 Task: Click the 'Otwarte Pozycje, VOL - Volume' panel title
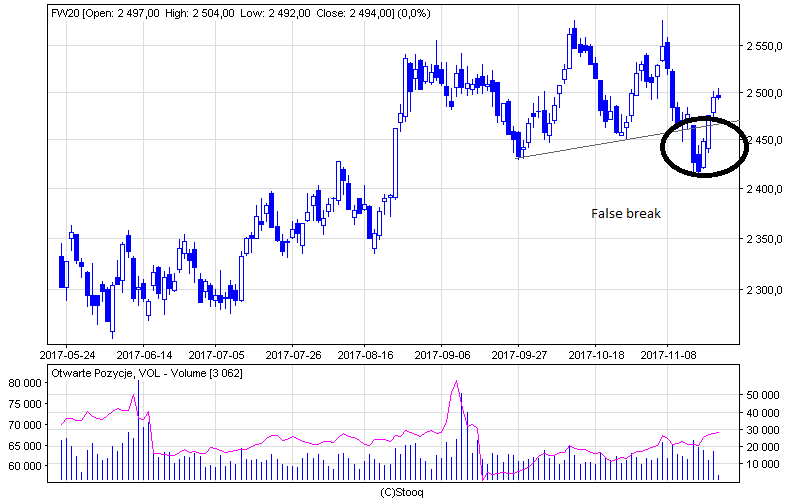[x=147, y=373]
